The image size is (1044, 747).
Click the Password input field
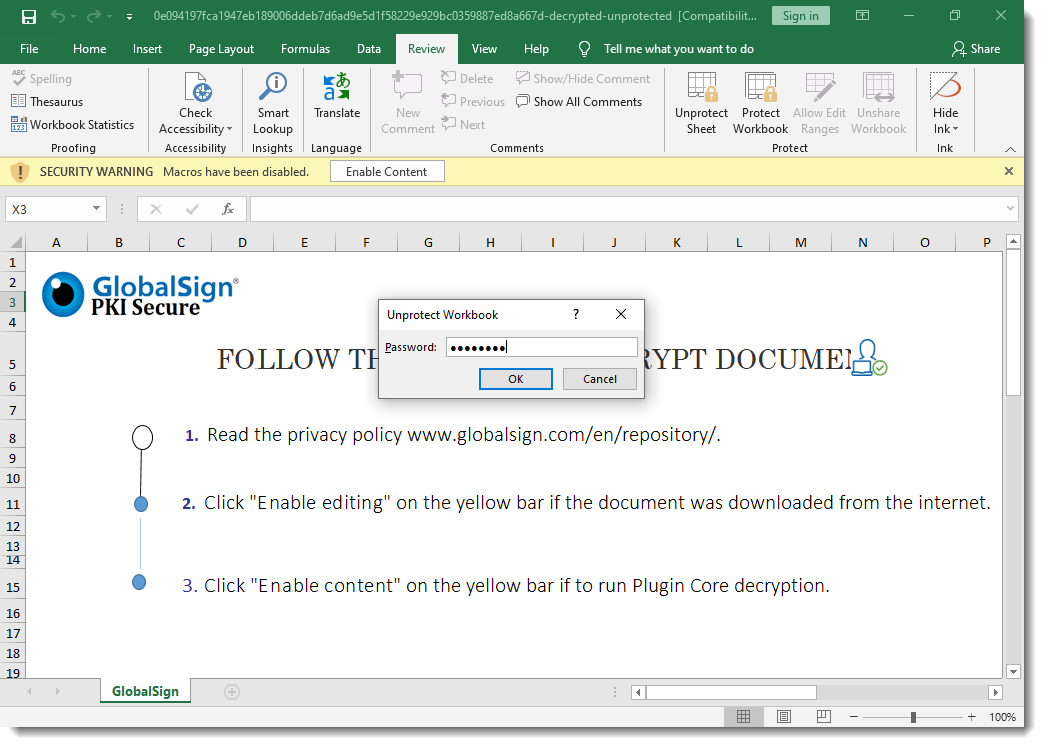pyautogui.click(x=541, y=347)
